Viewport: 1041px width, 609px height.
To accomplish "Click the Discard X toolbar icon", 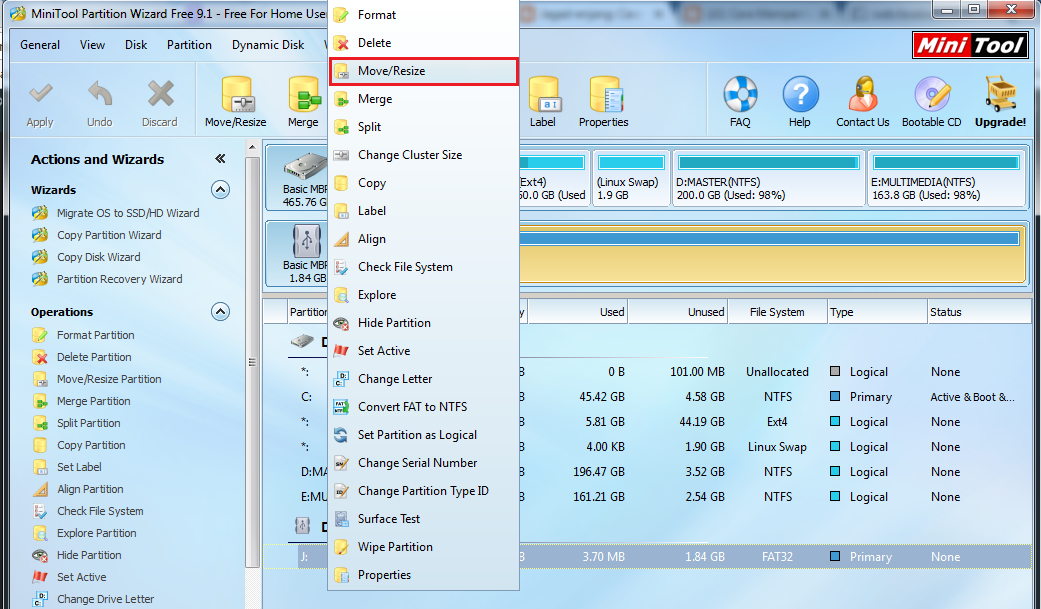I will coord(160,93).
